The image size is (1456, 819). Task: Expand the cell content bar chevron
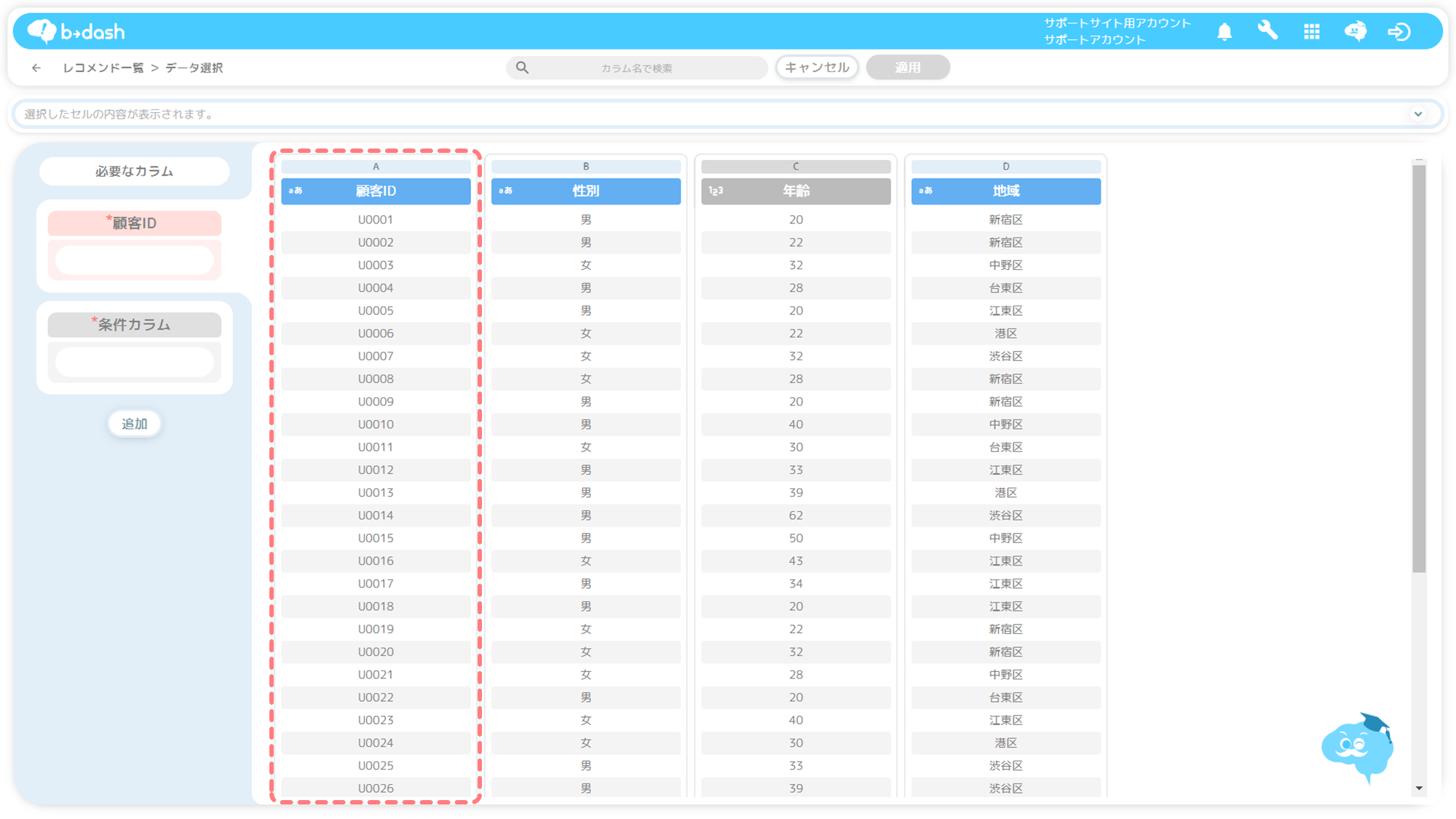coord(1418,114)
